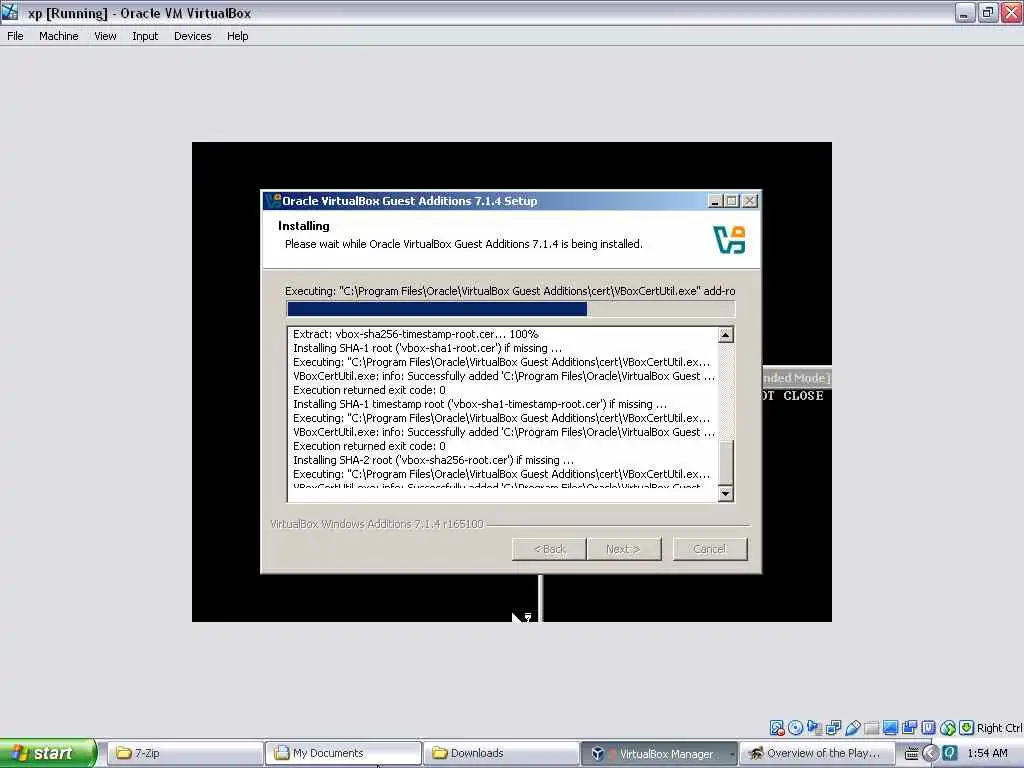Open the USB devices indicator icon

[x=852, y=728]
